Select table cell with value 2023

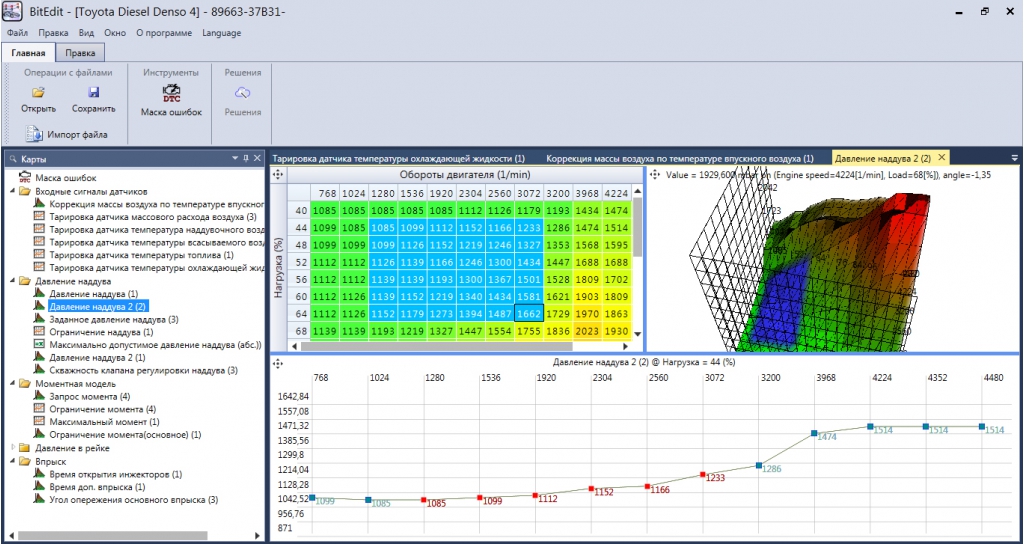point(587,332)
